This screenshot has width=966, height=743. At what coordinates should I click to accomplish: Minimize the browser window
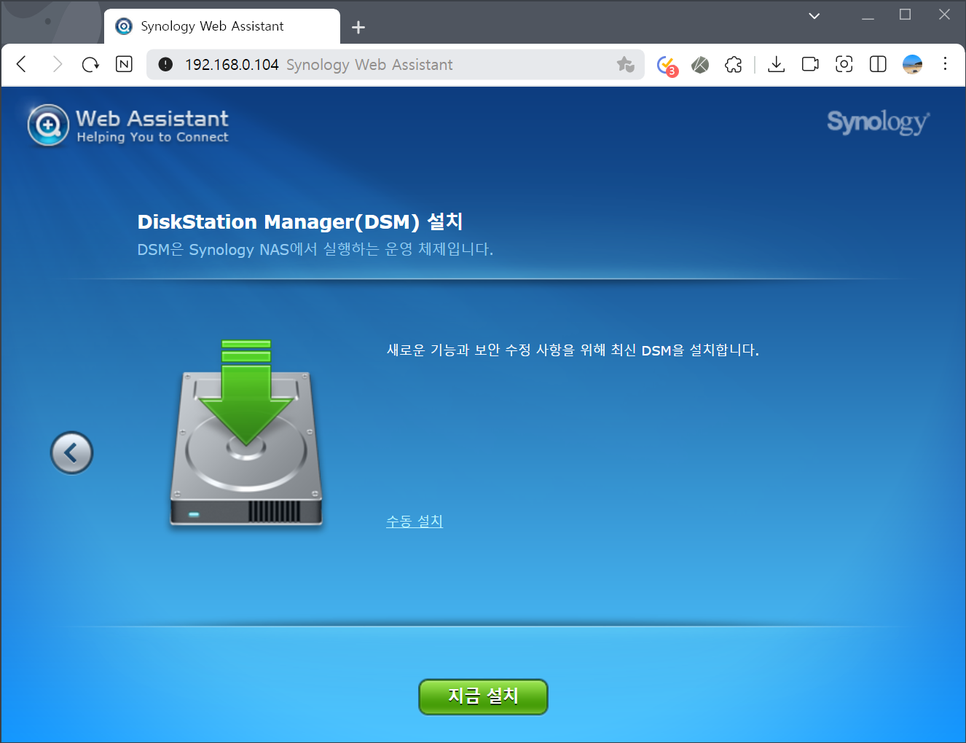point(868,16)
